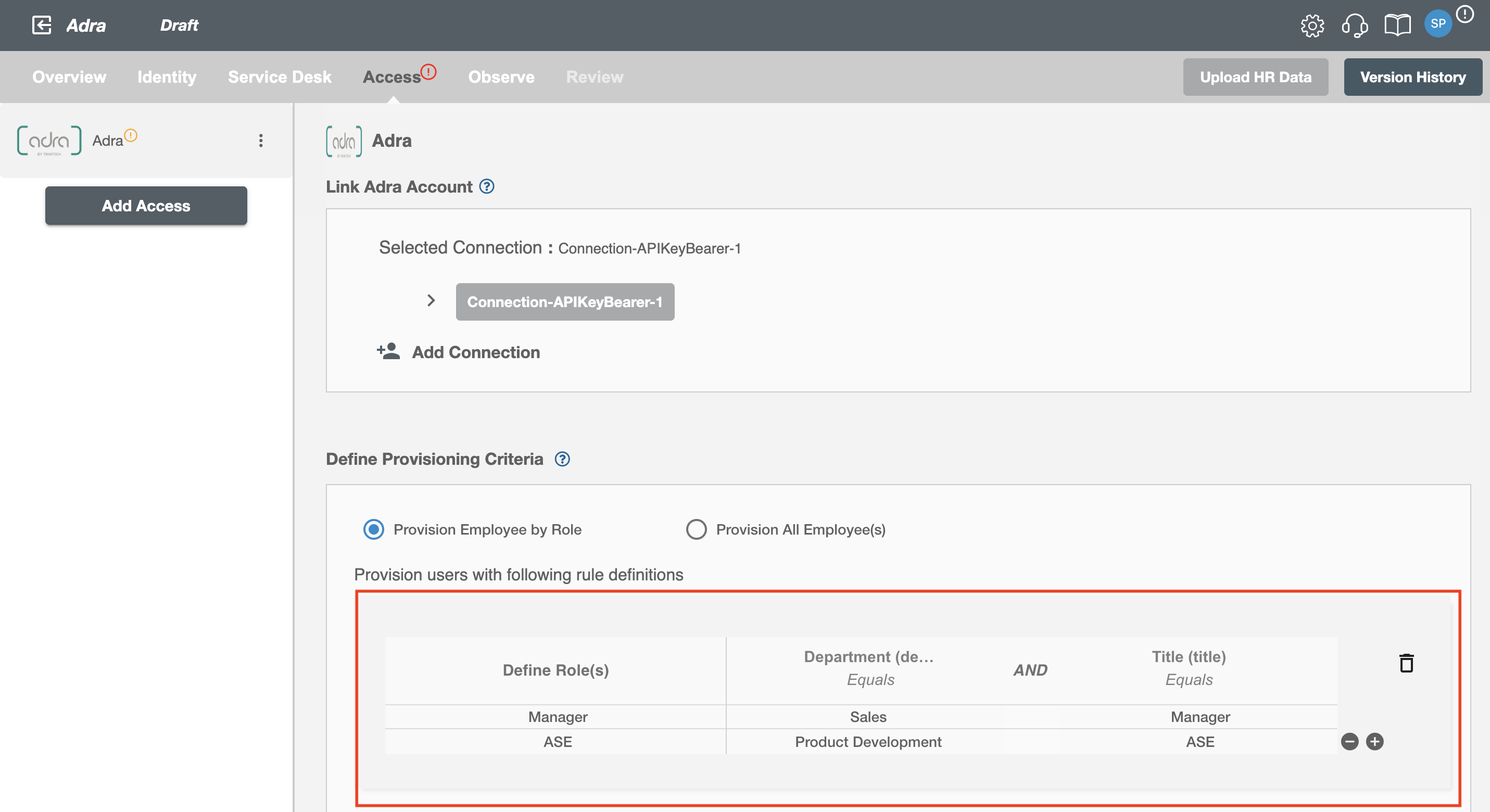This screenshot has height=812, width=1490.
Task: Remove the ASE rule row with minus
Action: [1349, 741]
